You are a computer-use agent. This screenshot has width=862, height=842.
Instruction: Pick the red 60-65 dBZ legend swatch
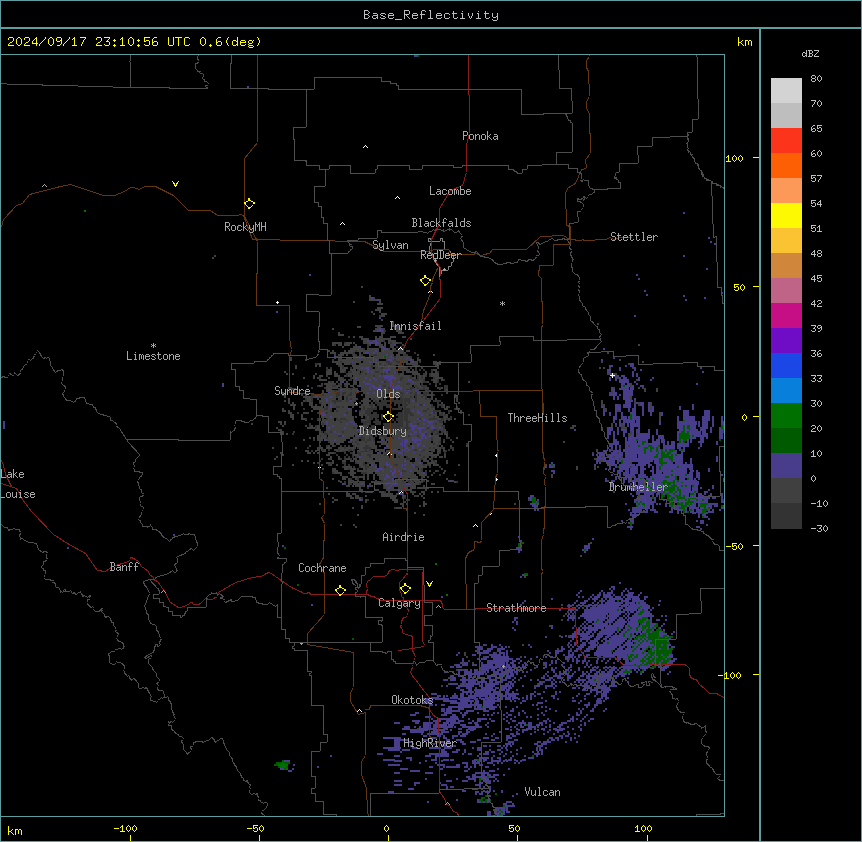coord(786,141)
